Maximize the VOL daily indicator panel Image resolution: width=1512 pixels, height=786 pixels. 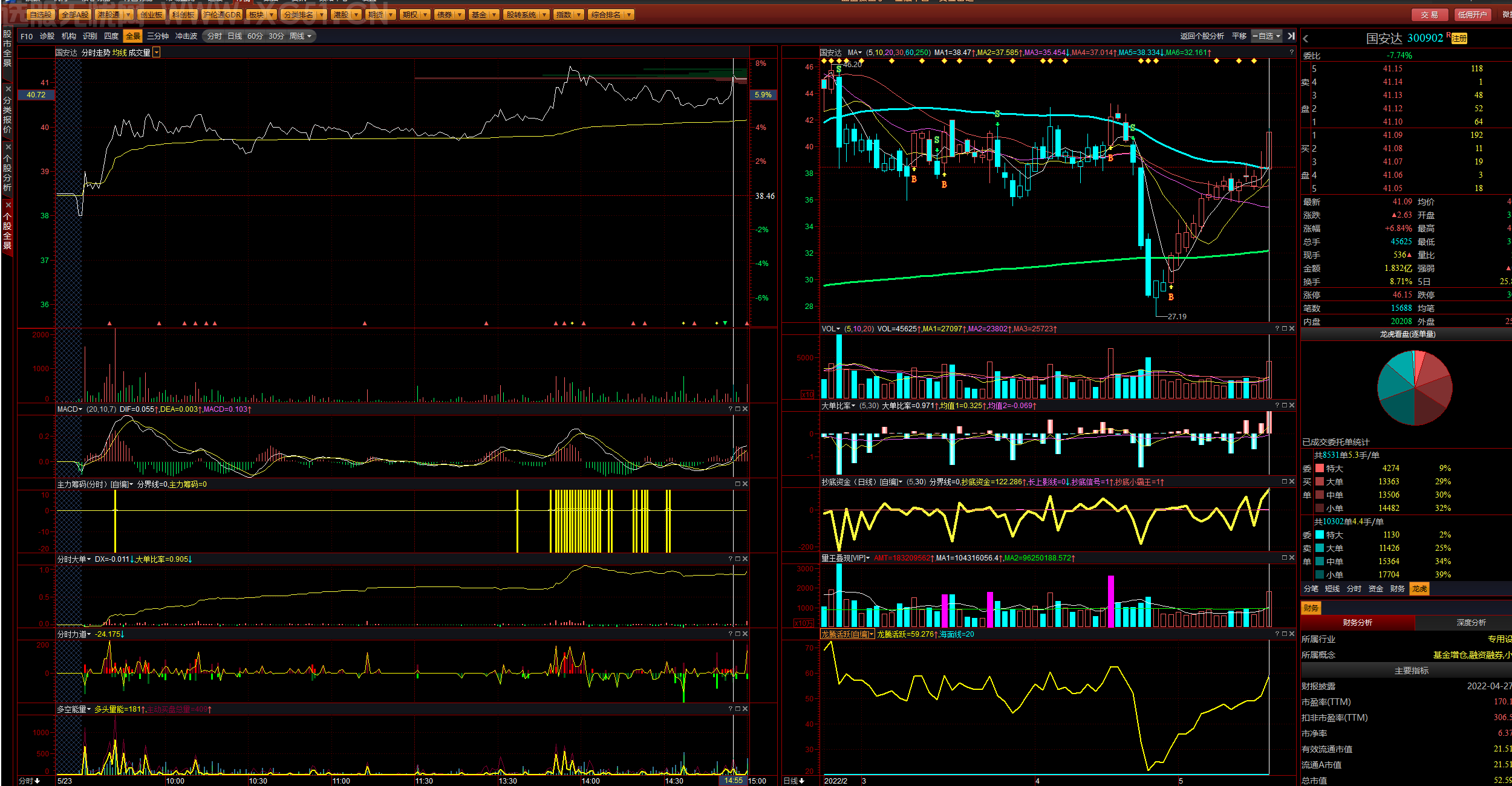click(x=1285, y=329)
